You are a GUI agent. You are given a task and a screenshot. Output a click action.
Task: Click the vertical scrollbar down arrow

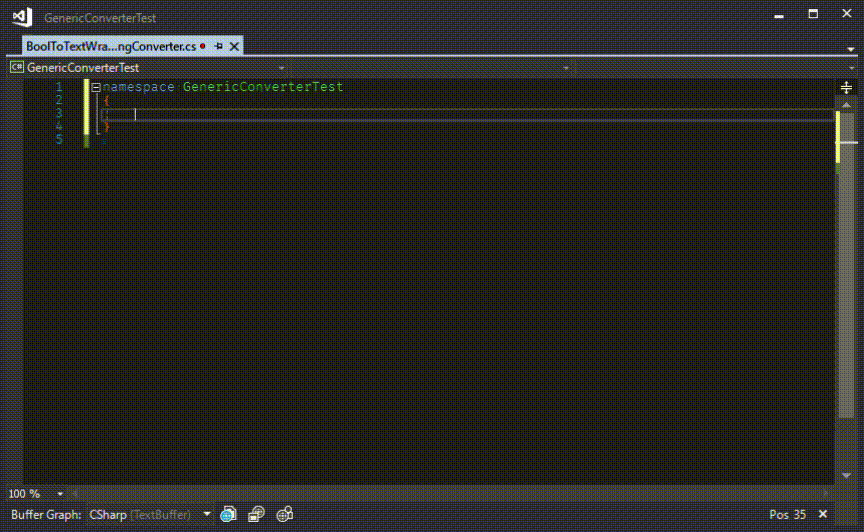[846, 475]
